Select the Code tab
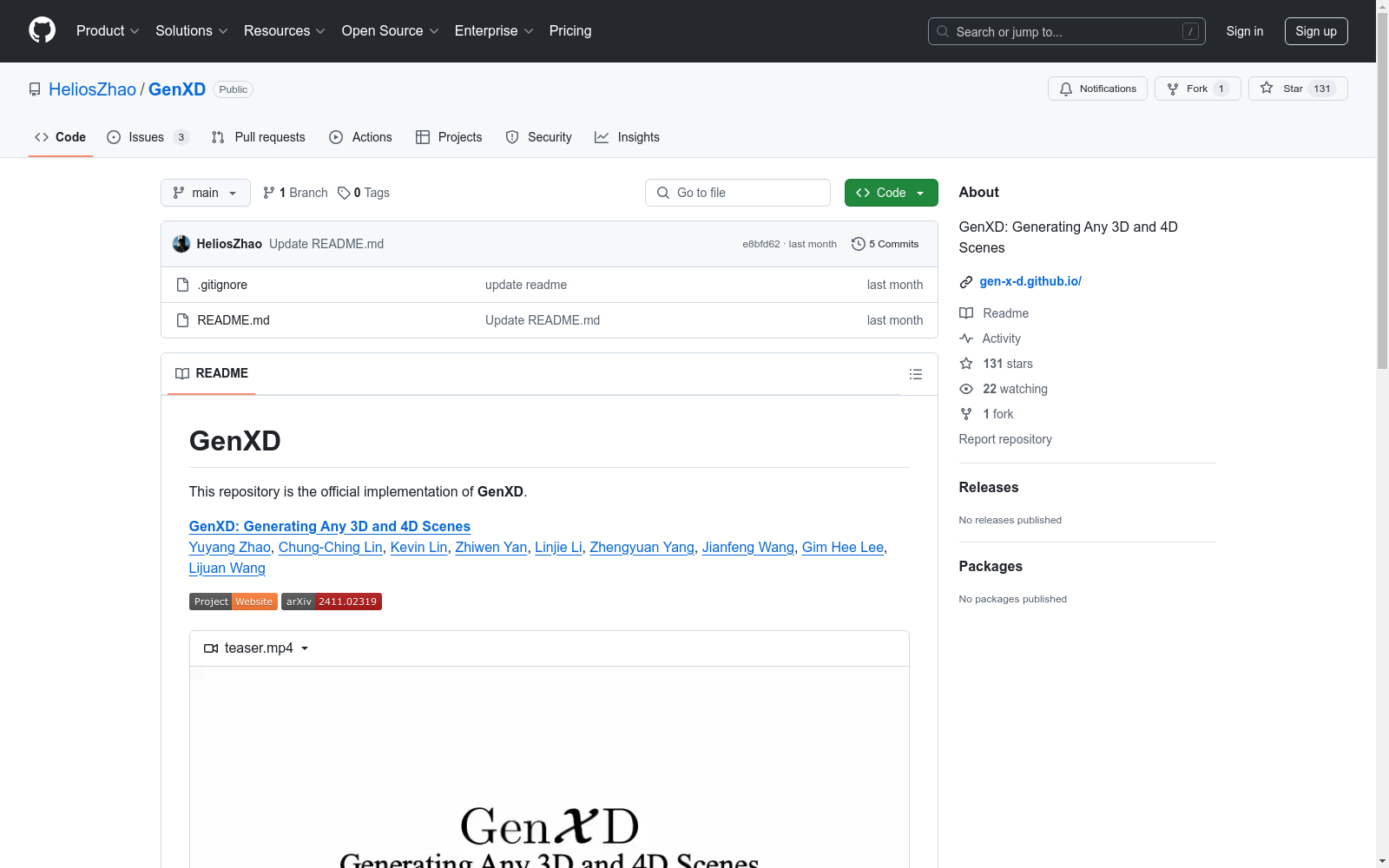Image resolution: width=1389 pixels, height=868 pixels. (60, 137)
